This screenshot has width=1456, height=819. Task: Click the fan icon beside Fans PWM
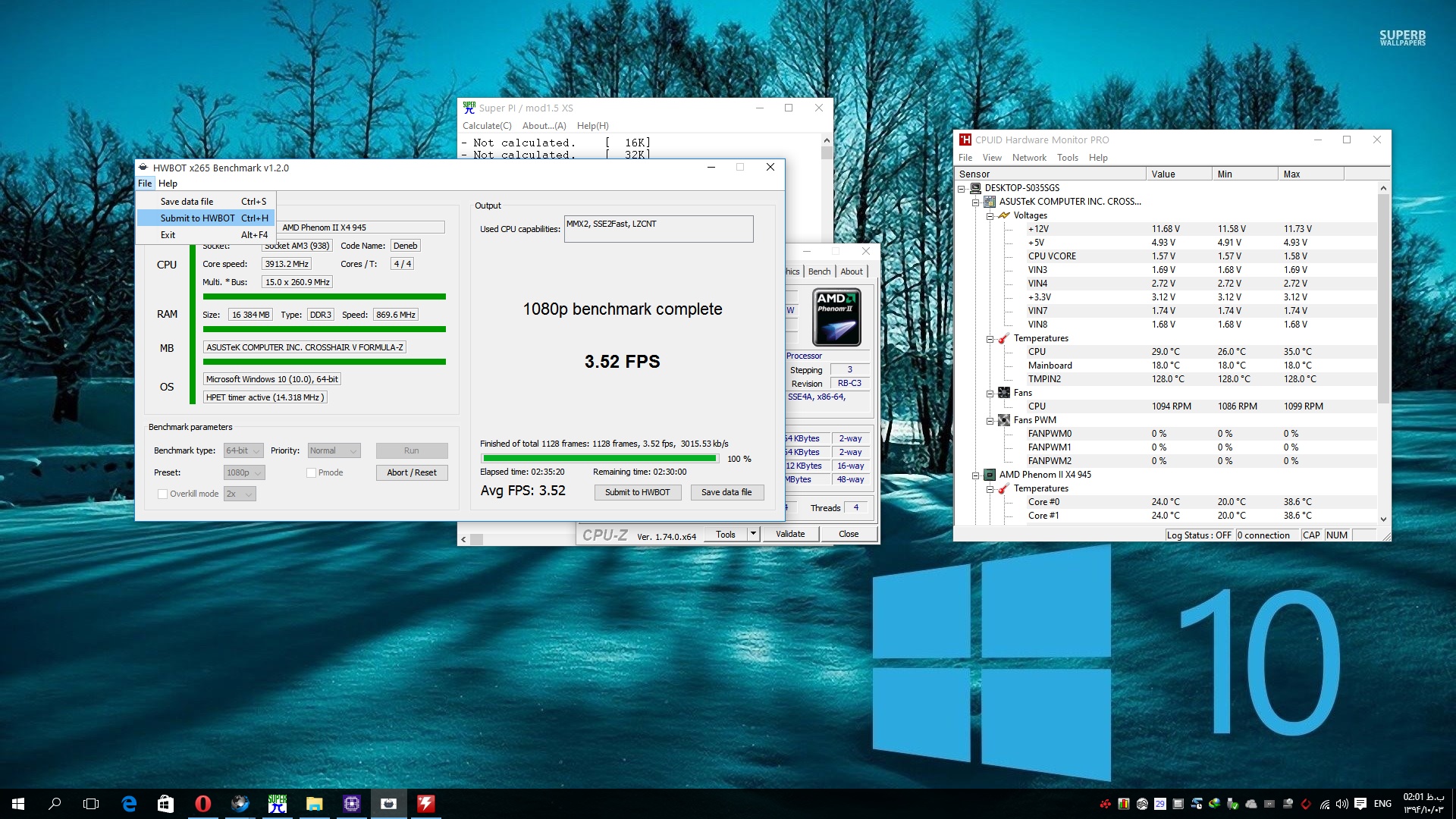click(x=1004, y=420)
